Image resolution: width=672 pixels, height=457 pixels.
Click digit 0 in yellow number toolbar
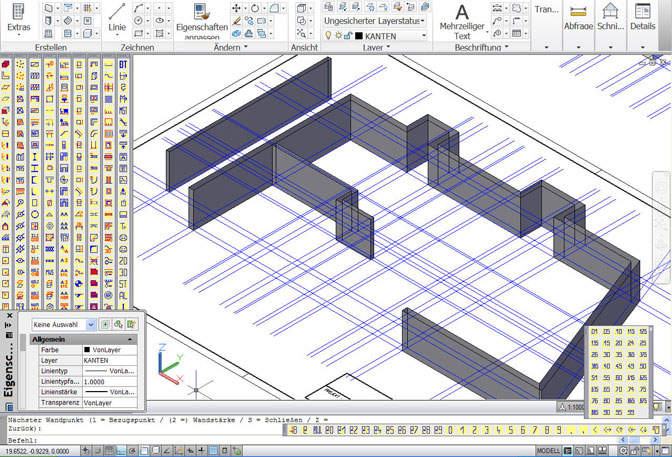(x=450, y=430)
